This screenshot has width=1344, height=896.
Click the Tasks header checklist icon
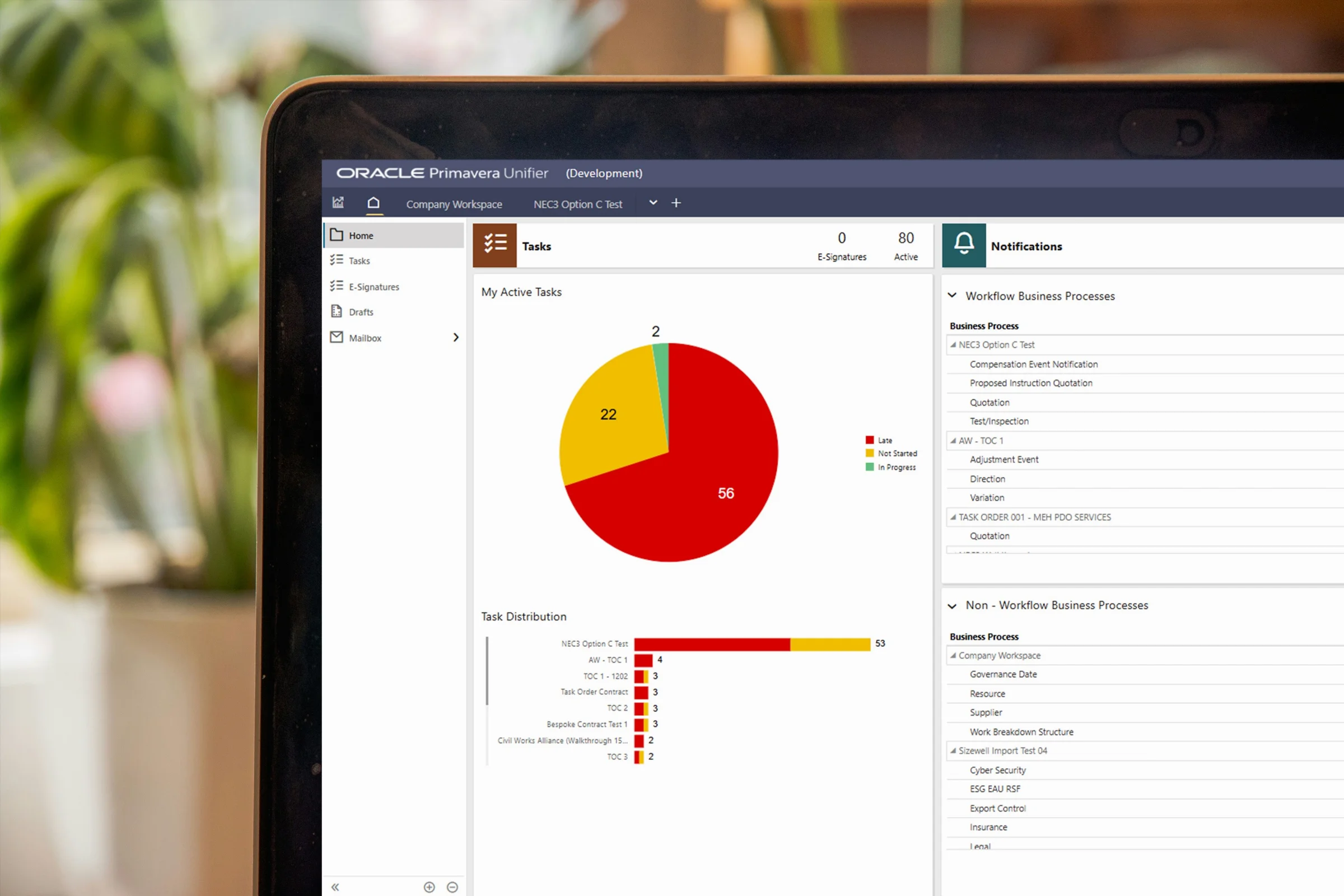pos(495,245)
